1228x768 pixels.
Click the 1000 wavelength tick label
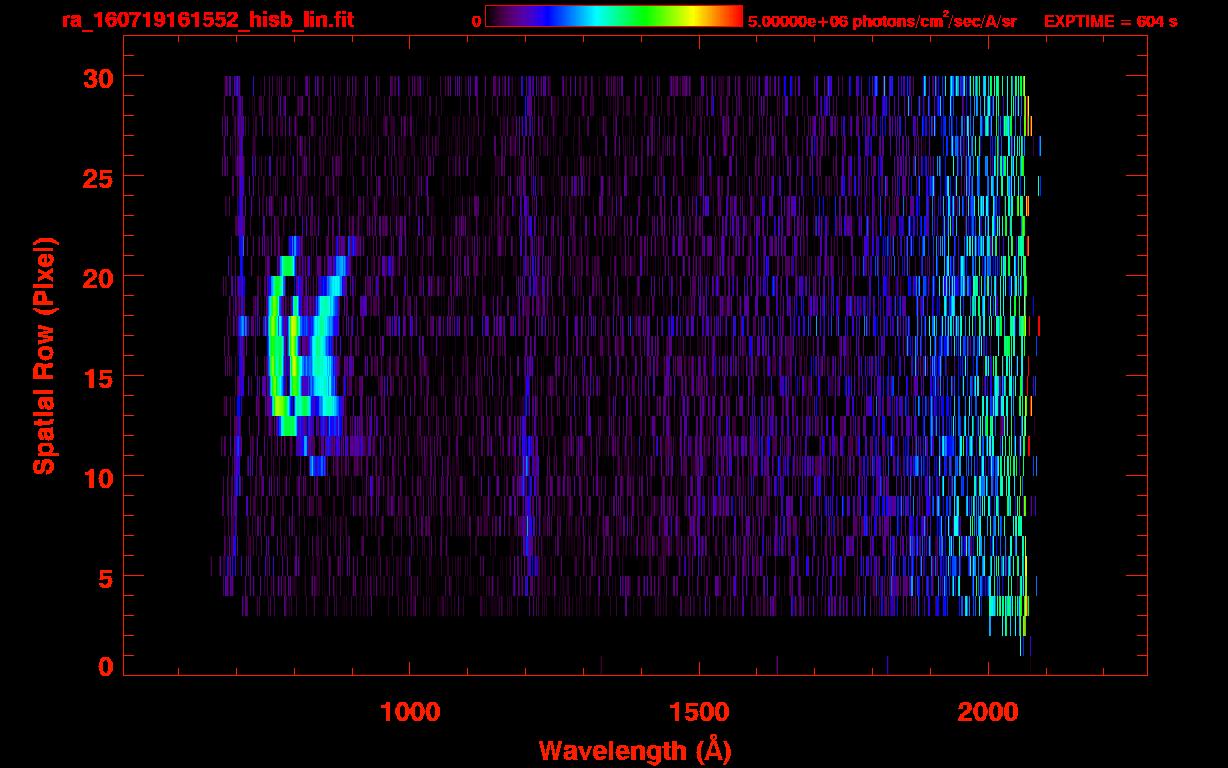(x=410, y=711)
